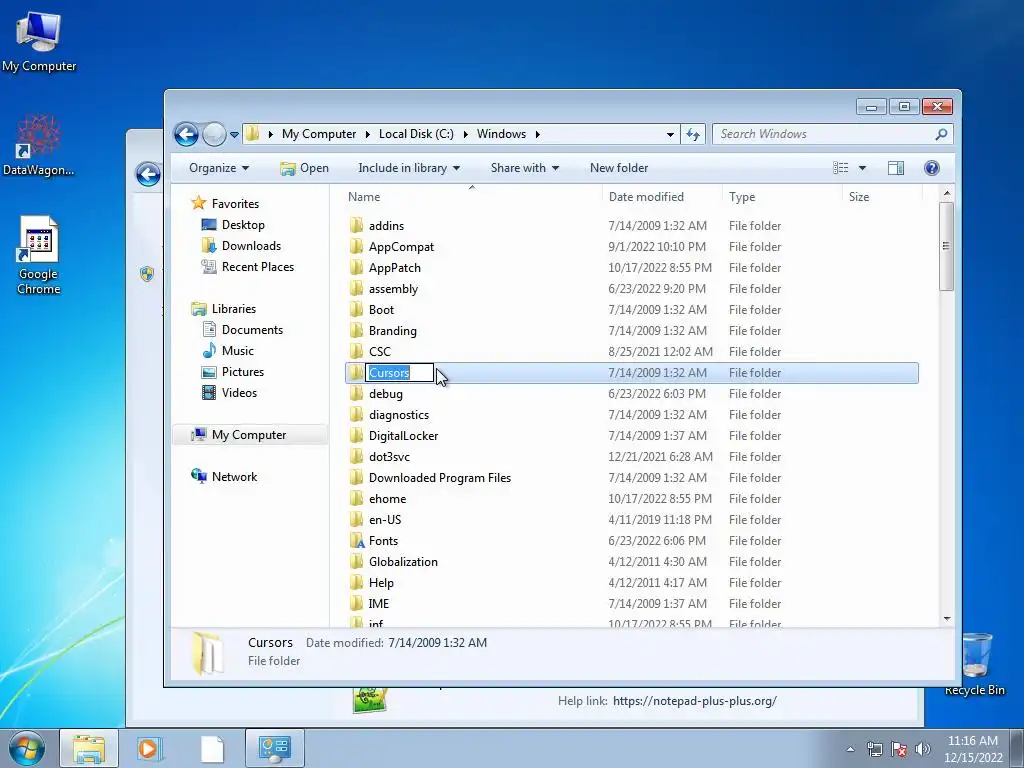Select Network in navigation pane
Viewport: 1024px width, 768px height.
coord(234,477)
